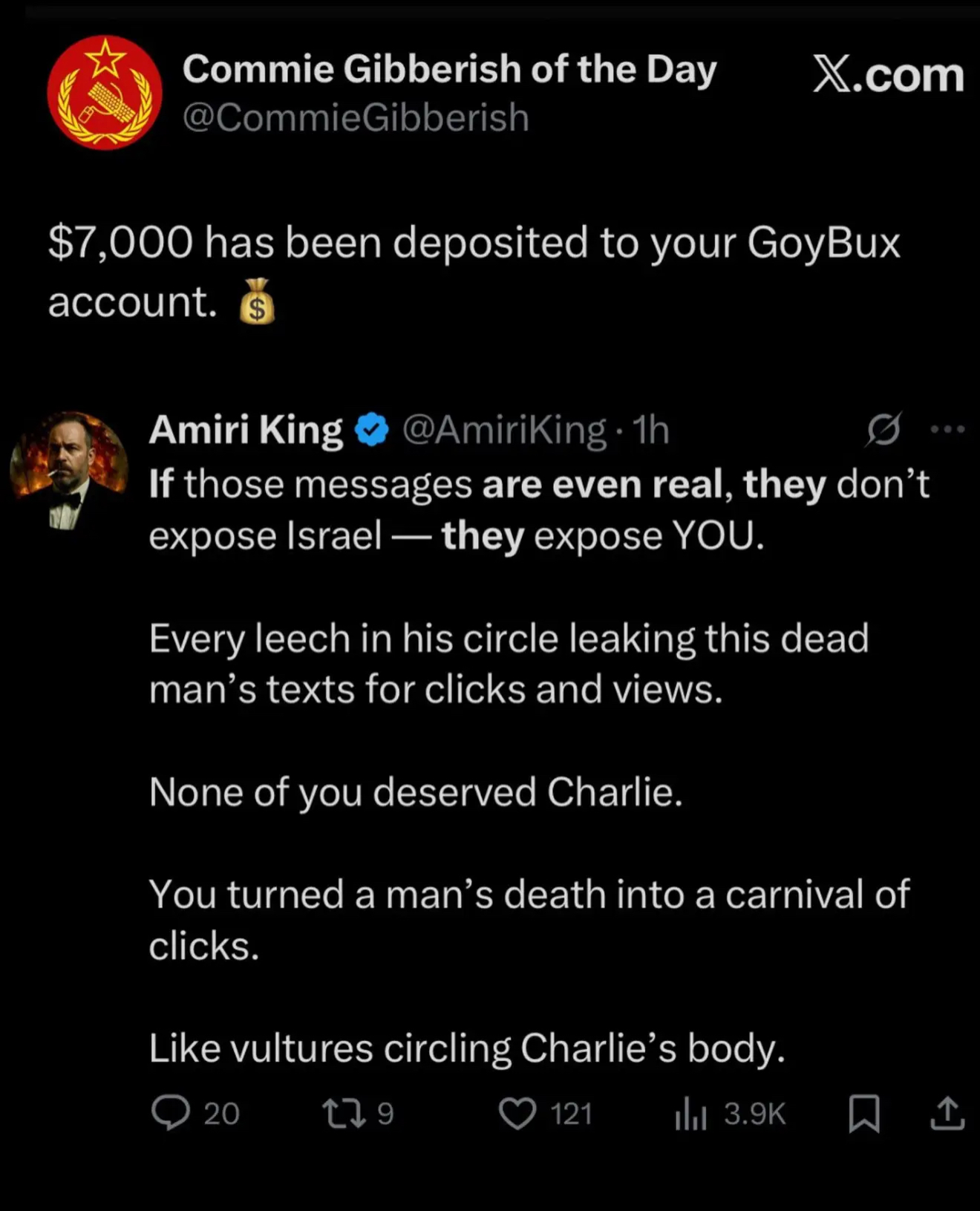Like the tweet with the heart icon
Image resolution: width=980 pixels, height=1211 pixels.
pyautogui.click(x=517, y=1114)
